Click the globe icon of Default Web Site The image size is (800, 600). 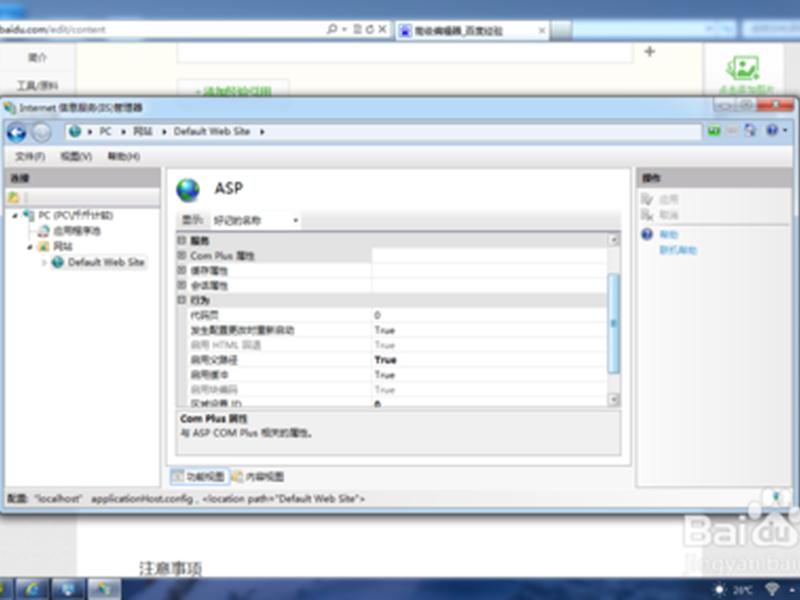click(58, 262)
